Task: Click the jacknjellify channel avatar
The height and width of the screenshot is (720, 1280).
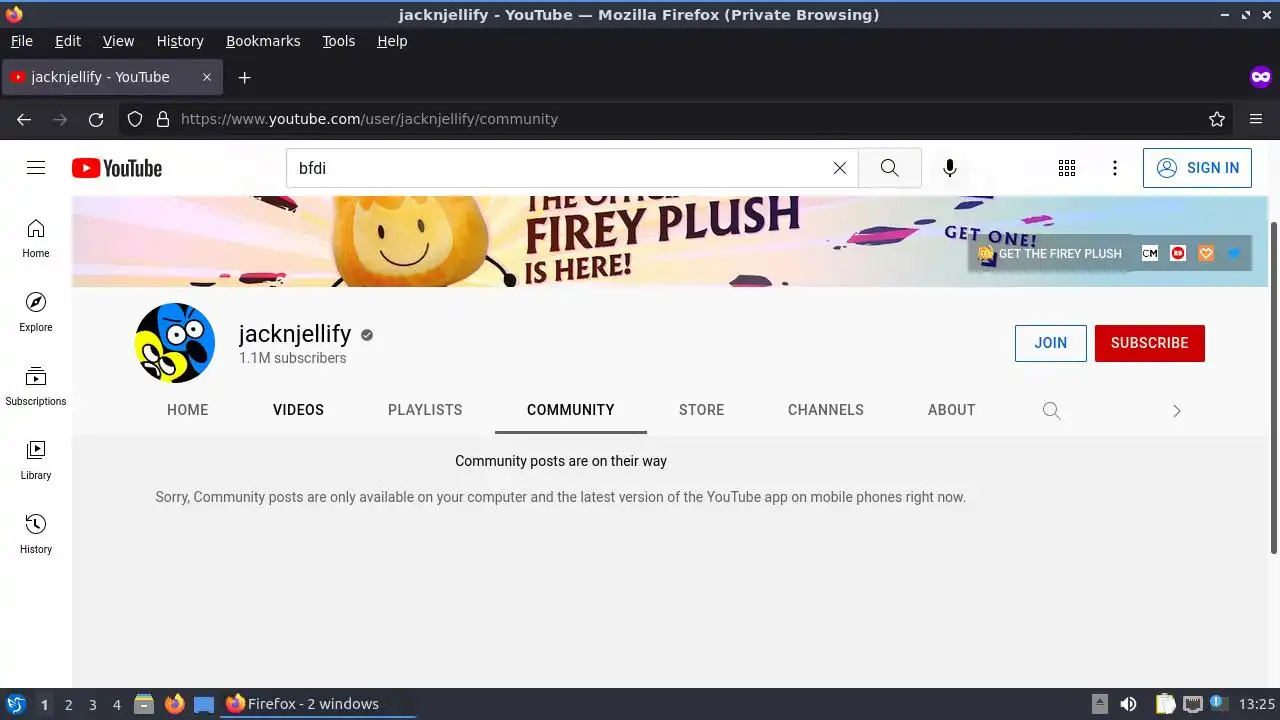Action: coord(175,343)
